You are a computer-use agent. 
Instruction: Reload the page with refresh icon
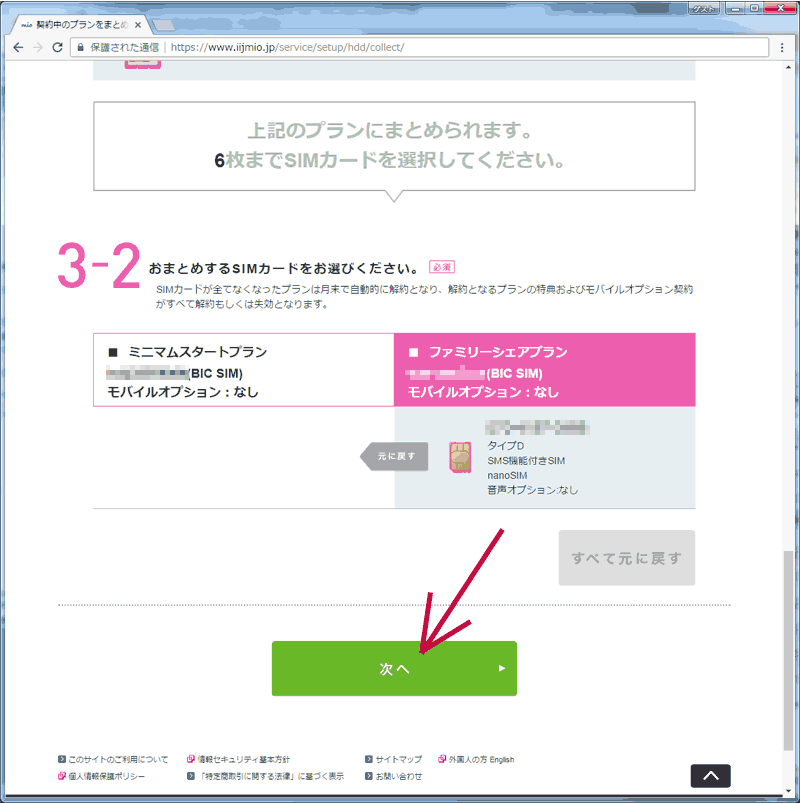pos(58,47)
